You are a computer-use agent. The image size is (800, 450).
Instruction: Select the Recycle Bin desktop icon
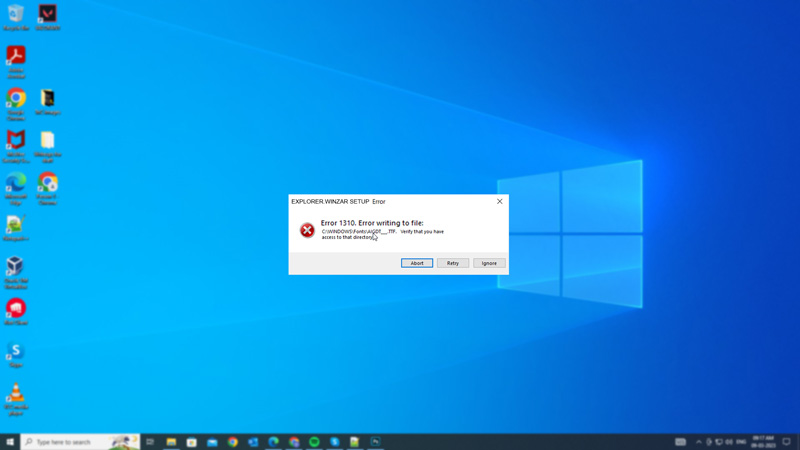pos(16,17)
